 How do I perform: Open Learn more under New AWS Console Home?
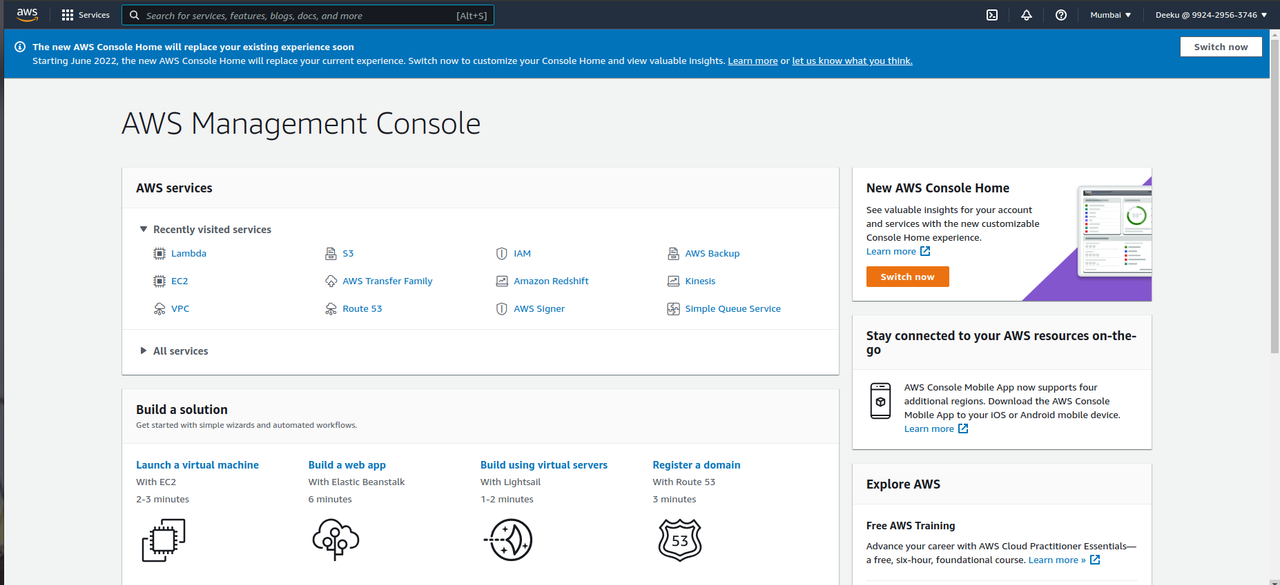pos(891,252)
